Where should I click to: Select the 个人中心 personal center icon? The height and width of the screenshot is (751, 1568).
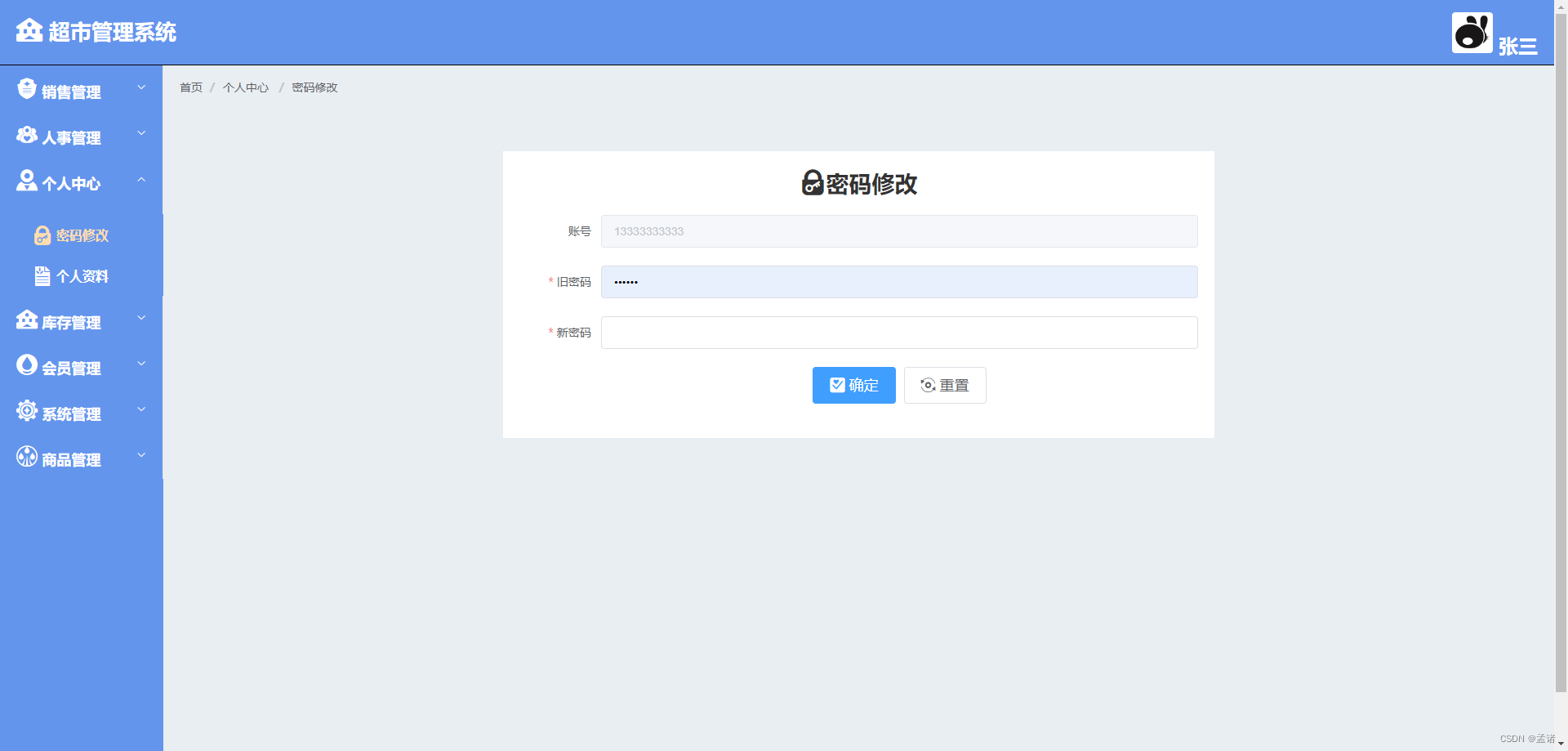coord(27,181)
